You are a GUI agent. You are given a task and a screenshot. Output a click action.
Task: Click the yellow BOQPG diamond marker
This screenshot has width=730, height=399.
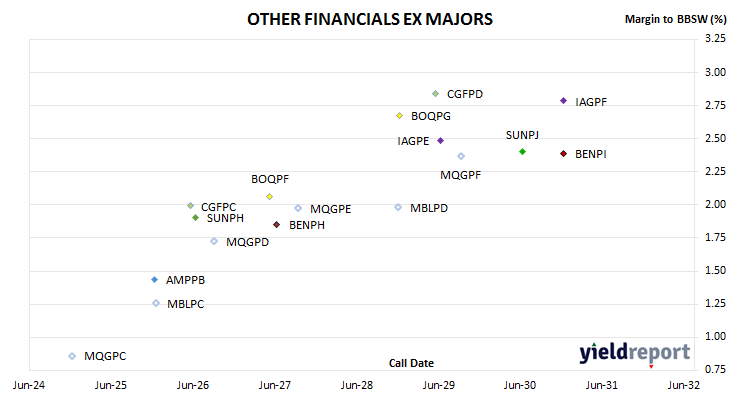[x=399, y=115]
